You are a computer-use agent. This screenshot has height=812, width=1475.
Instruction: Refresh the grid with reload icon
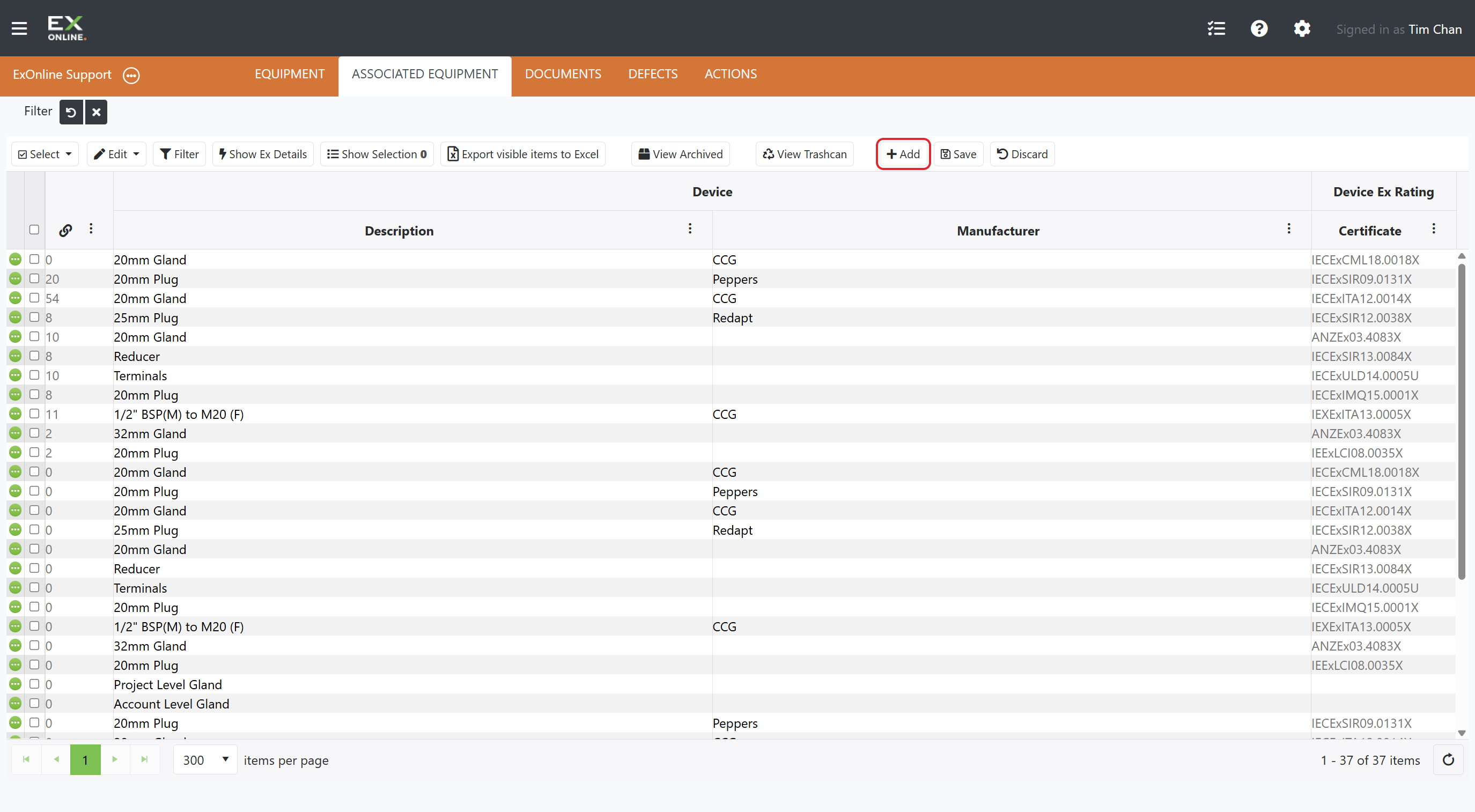tap(1448, 760)
